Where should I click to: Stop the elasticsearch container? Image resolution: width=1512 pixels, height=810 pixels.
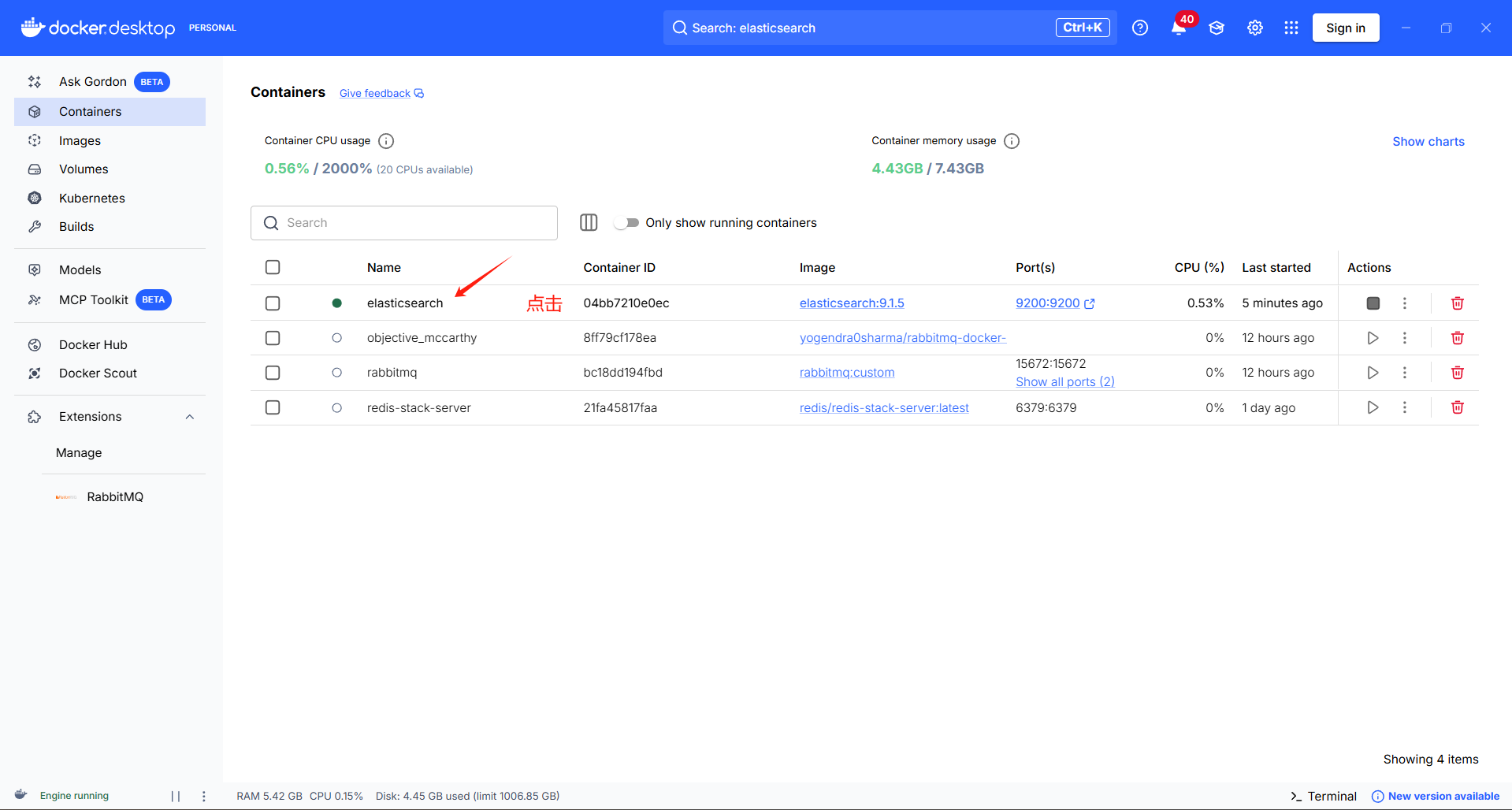coord(1373,303)
